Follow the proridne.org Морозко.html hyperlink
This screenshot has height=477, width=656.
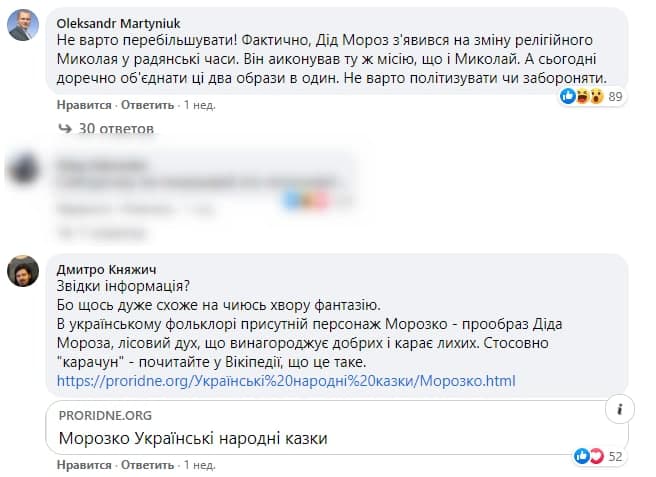[x=285, y=381]
